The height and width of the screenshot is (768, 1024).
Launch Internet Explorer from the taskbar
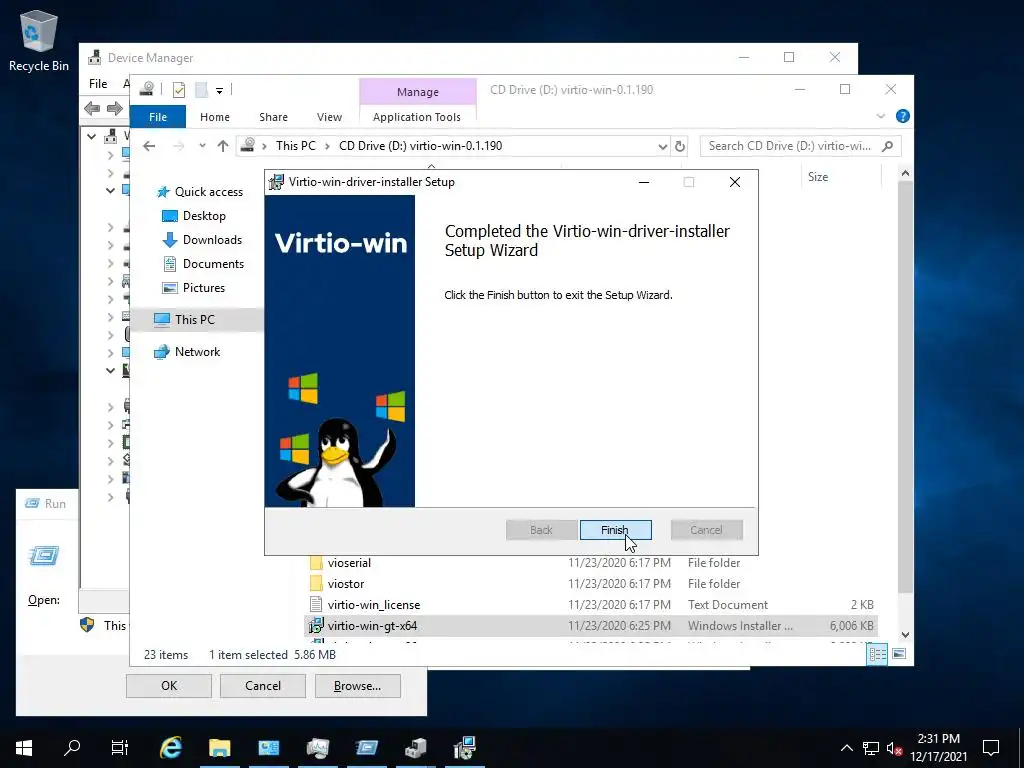(x=170, y=748)
